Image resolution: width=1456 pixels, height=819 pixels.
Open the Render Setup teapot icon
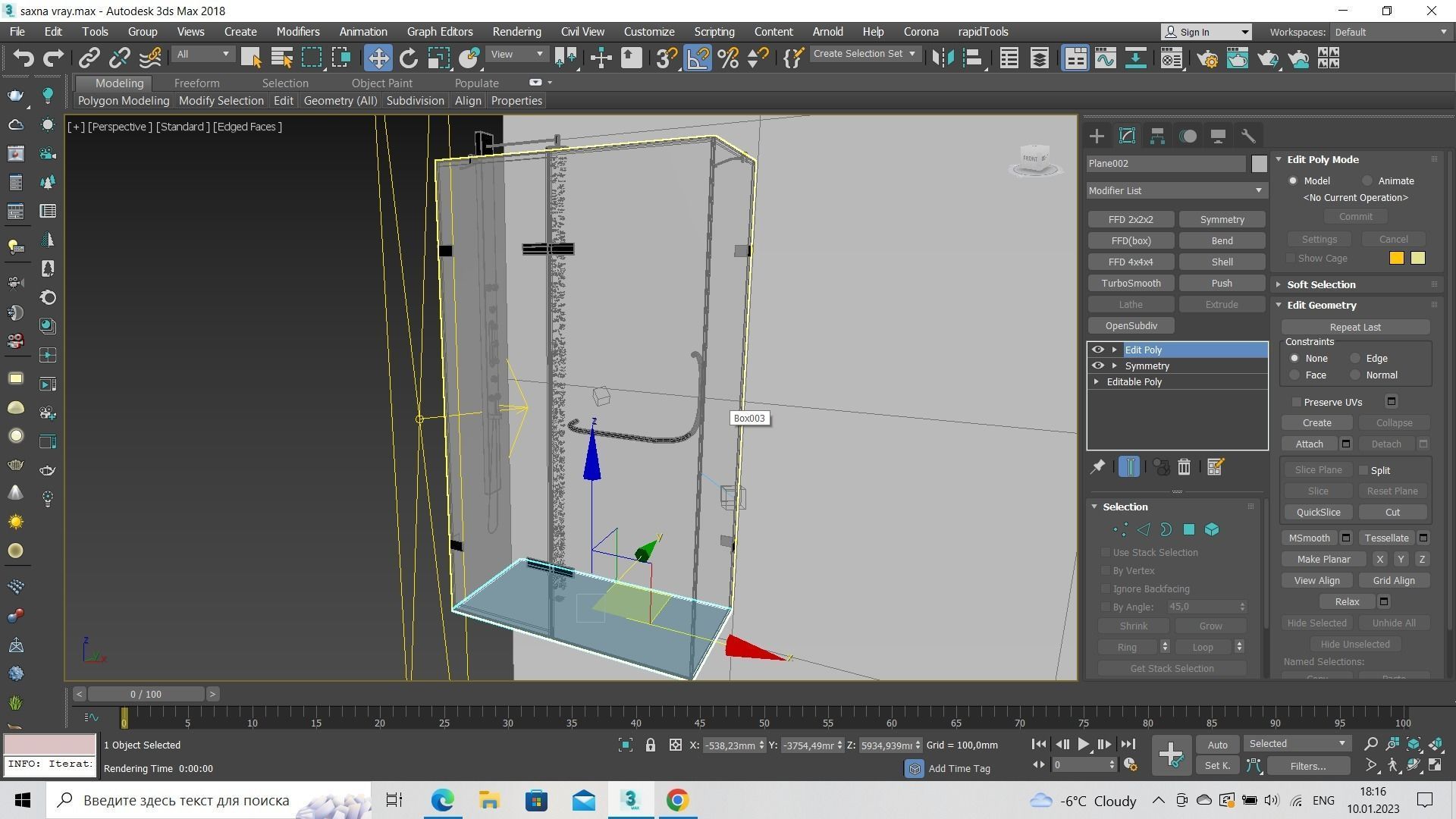click(x=1207, y=58)
